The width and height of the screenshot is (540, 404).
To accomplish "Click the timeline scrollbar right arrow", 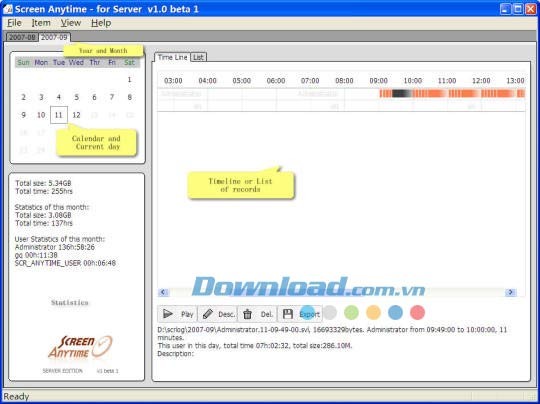I will [511, 292].
